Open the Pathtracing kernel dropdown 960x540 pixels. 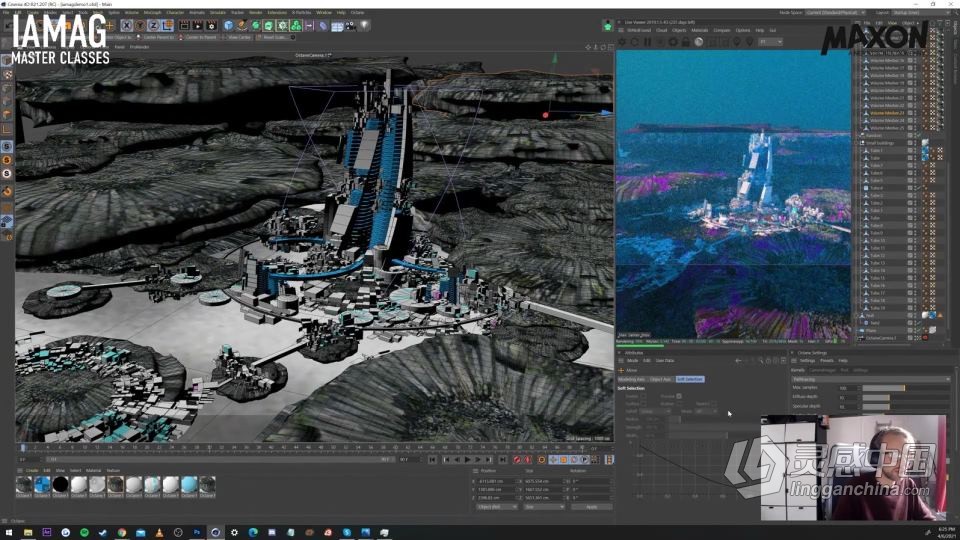click(x=871, y=380)
